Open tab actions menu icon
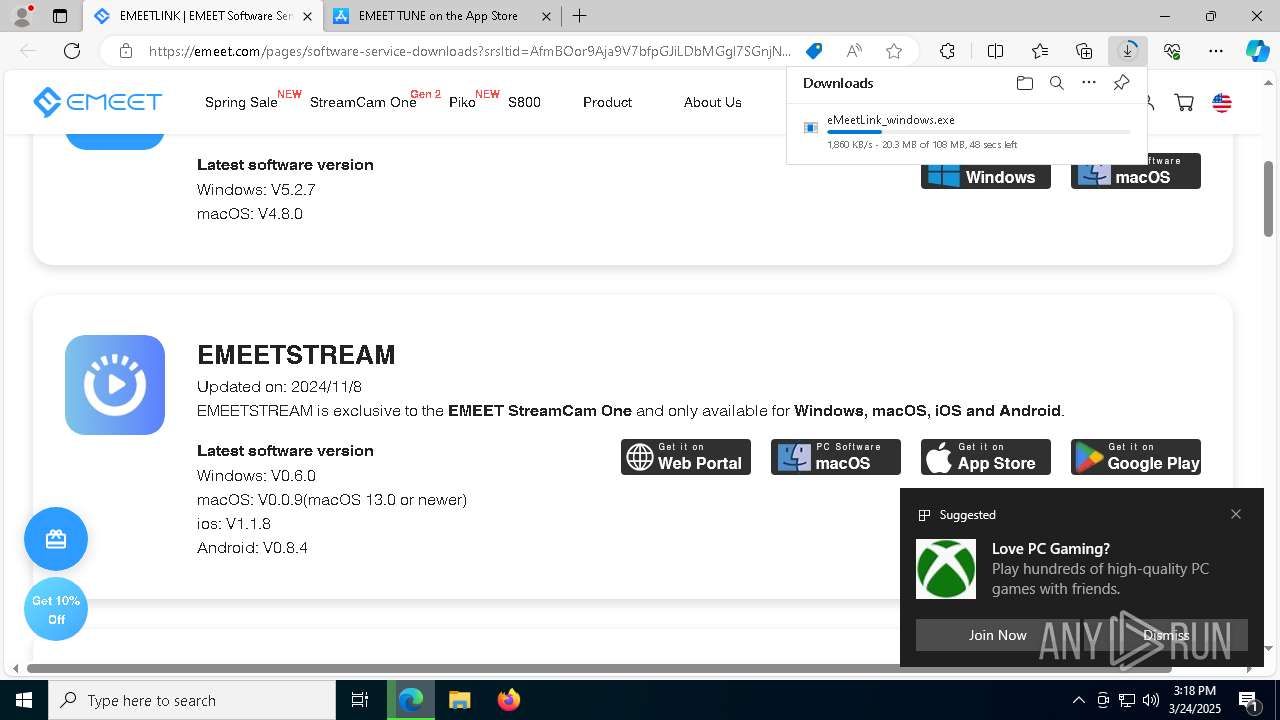 60,16
